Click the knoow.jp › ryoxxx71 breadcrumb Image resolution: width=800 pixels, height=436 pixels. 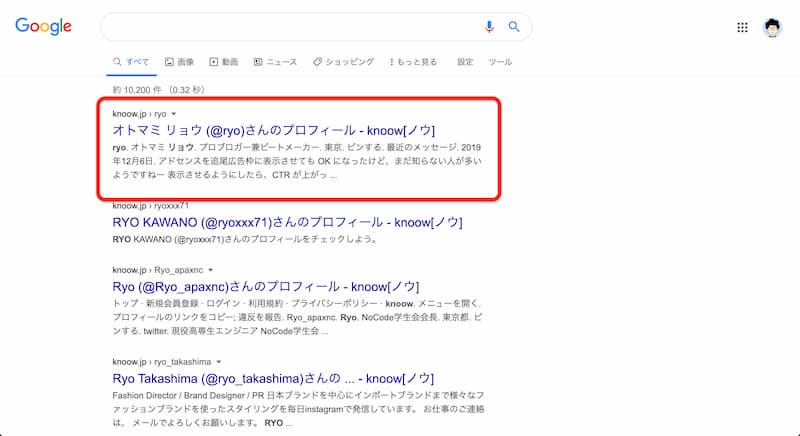click(x=151, y=206)
